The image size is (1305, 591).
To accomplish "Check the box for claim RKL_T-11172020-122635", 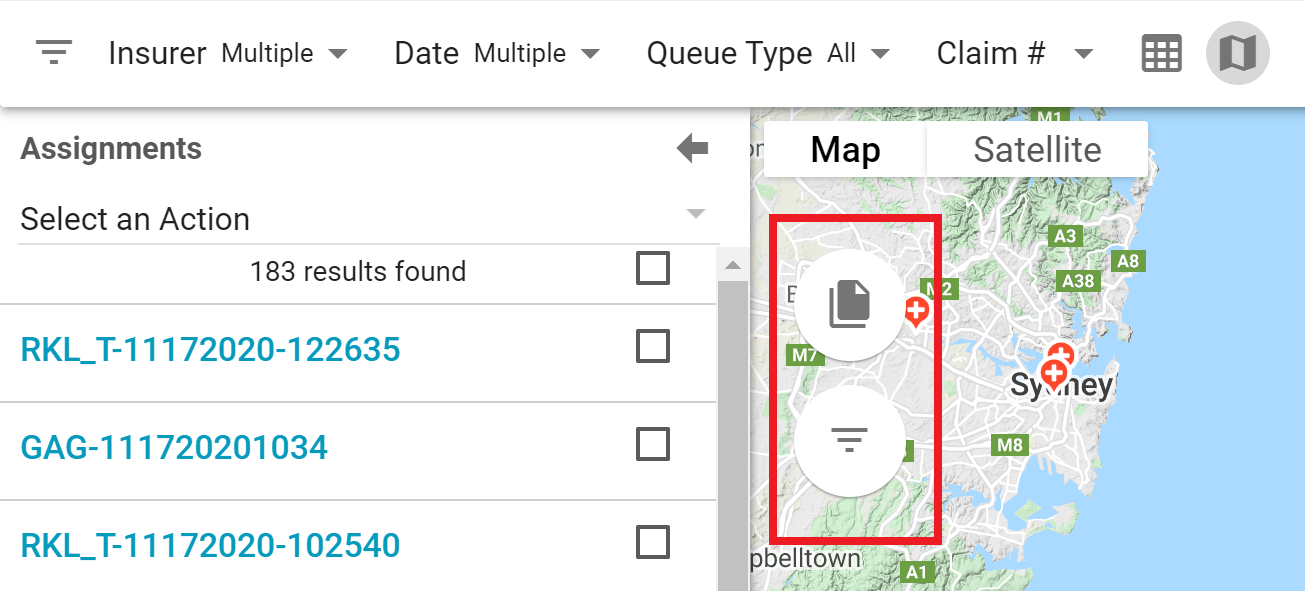I will pyautogui.click(x=652, y=346).
